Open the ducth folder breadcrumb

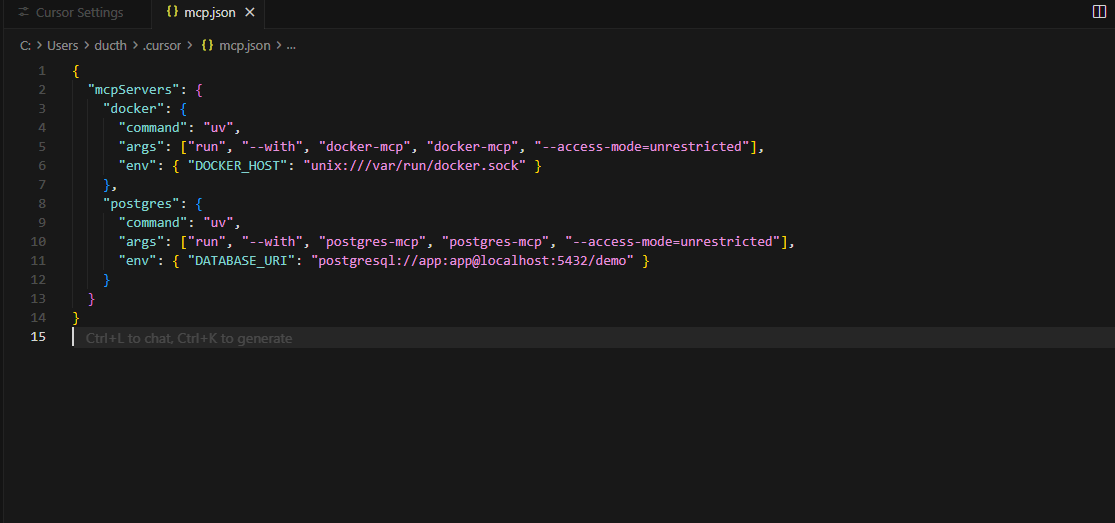pyautogui.click(x=111, y=46)
